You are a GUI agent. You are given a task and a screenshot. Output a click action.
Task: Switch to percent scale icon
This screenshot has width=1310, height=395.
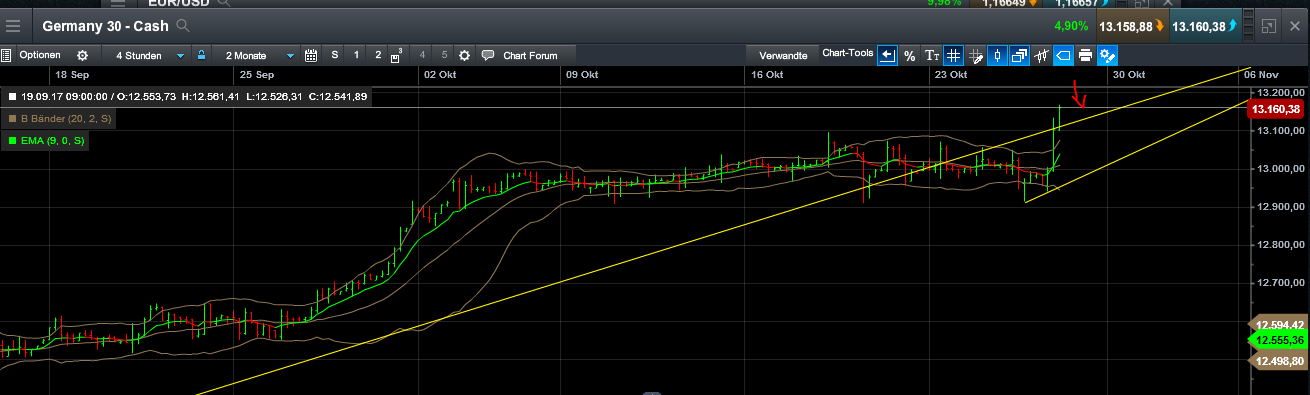[909, 55]
